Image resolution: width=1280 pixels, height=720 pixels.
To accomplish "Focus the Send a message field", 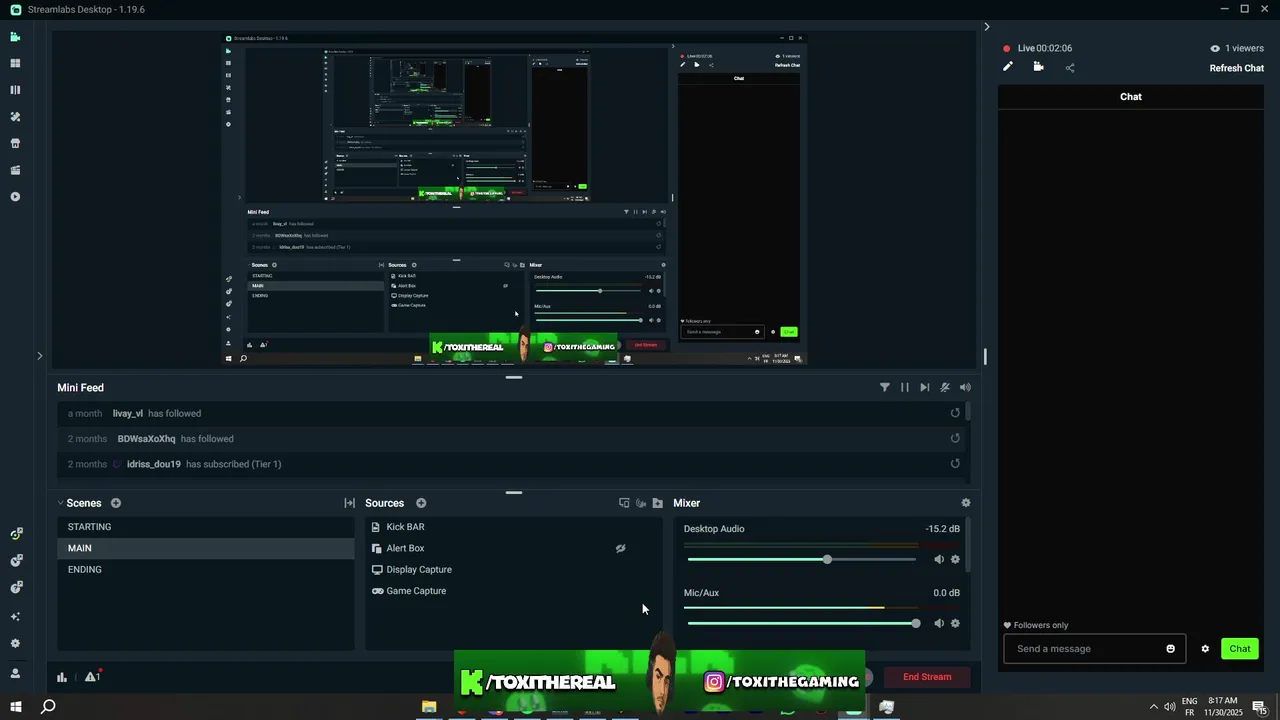I will 1094,649.
